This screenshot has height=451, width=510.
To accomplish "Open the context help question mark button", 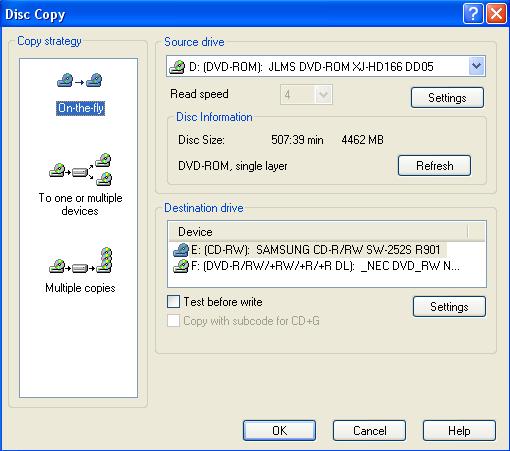I will (473, 14).
